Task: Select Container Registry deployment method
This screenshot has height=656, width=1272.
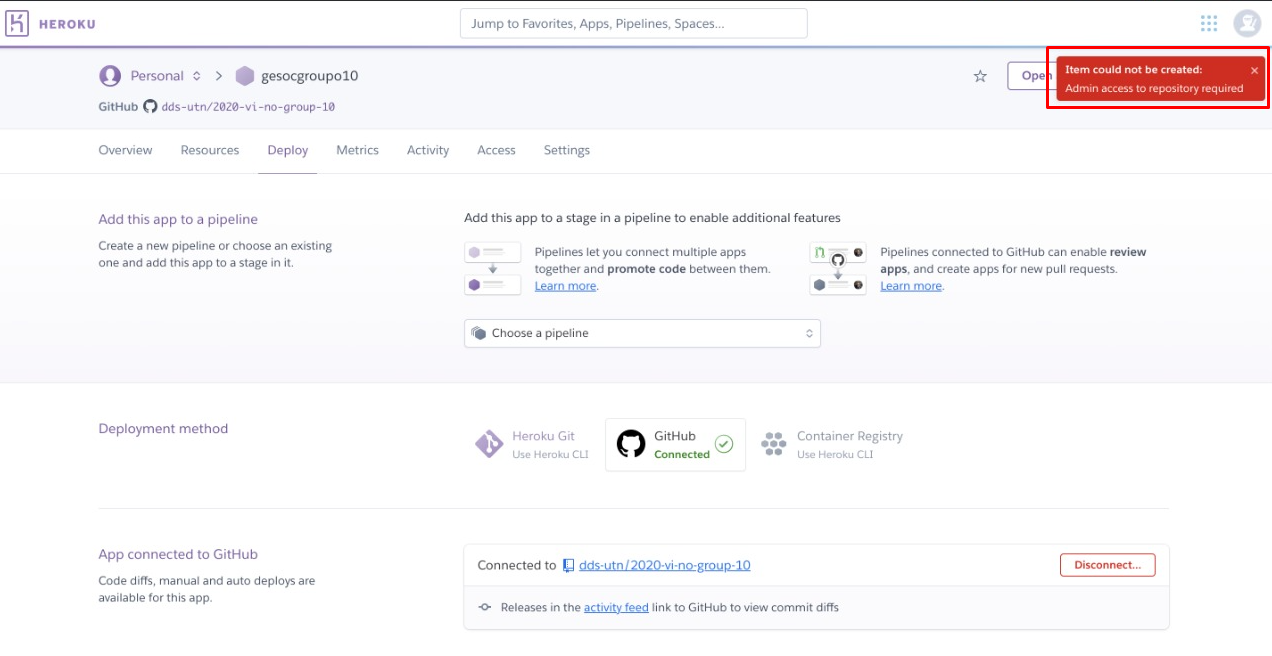Action: click(832, 444)
